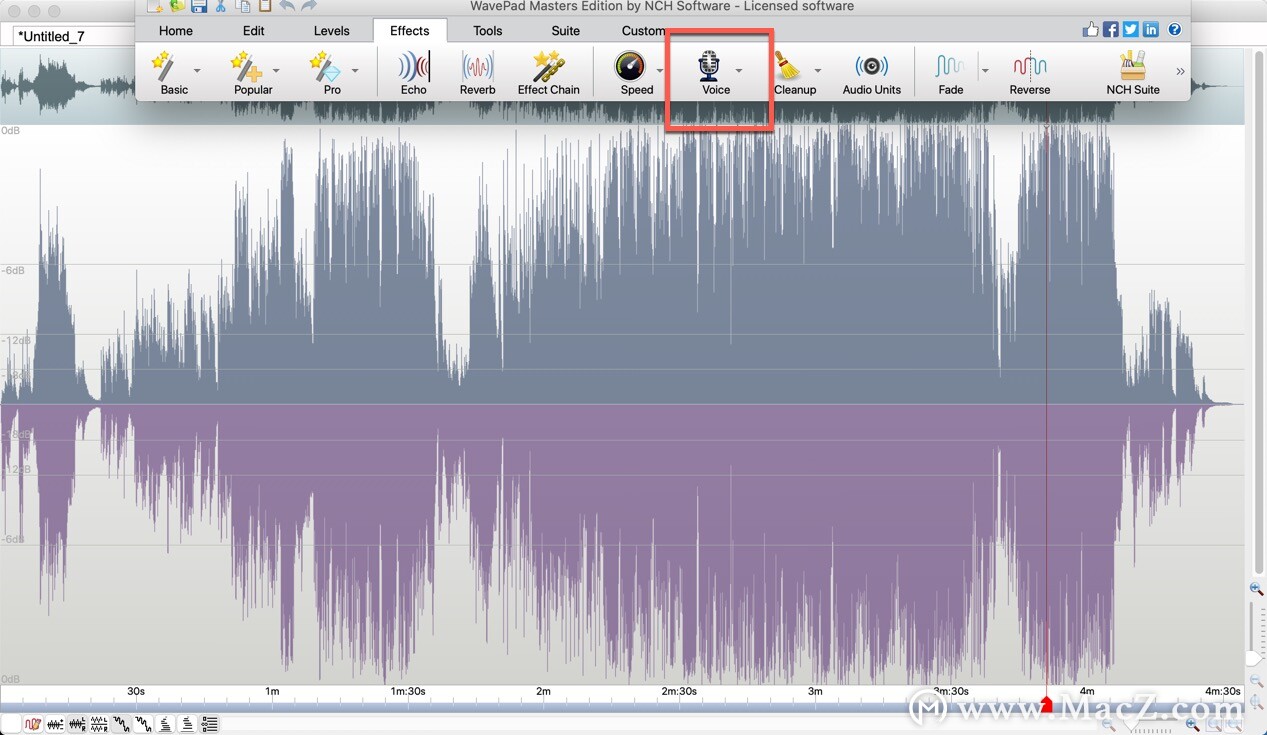
Task: Click the Paste clipboard icon
Action: pos(265,6)
